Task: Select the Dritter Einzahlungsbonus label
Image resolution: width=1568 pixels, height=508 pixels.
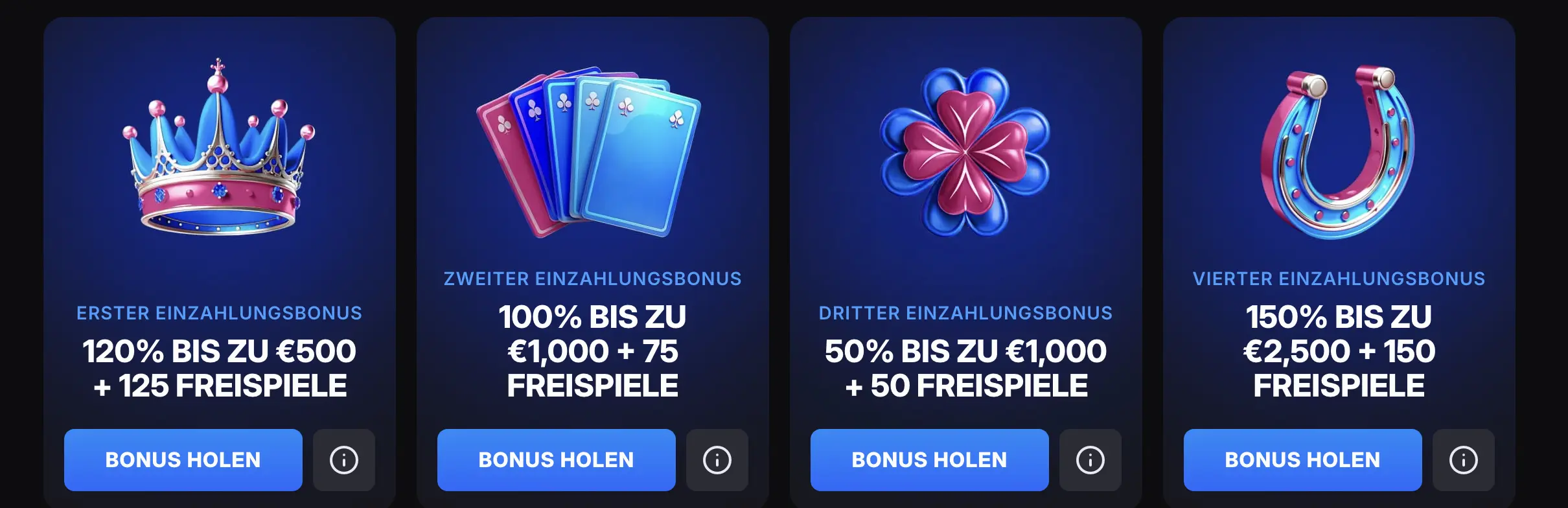Action: point(965,313)
